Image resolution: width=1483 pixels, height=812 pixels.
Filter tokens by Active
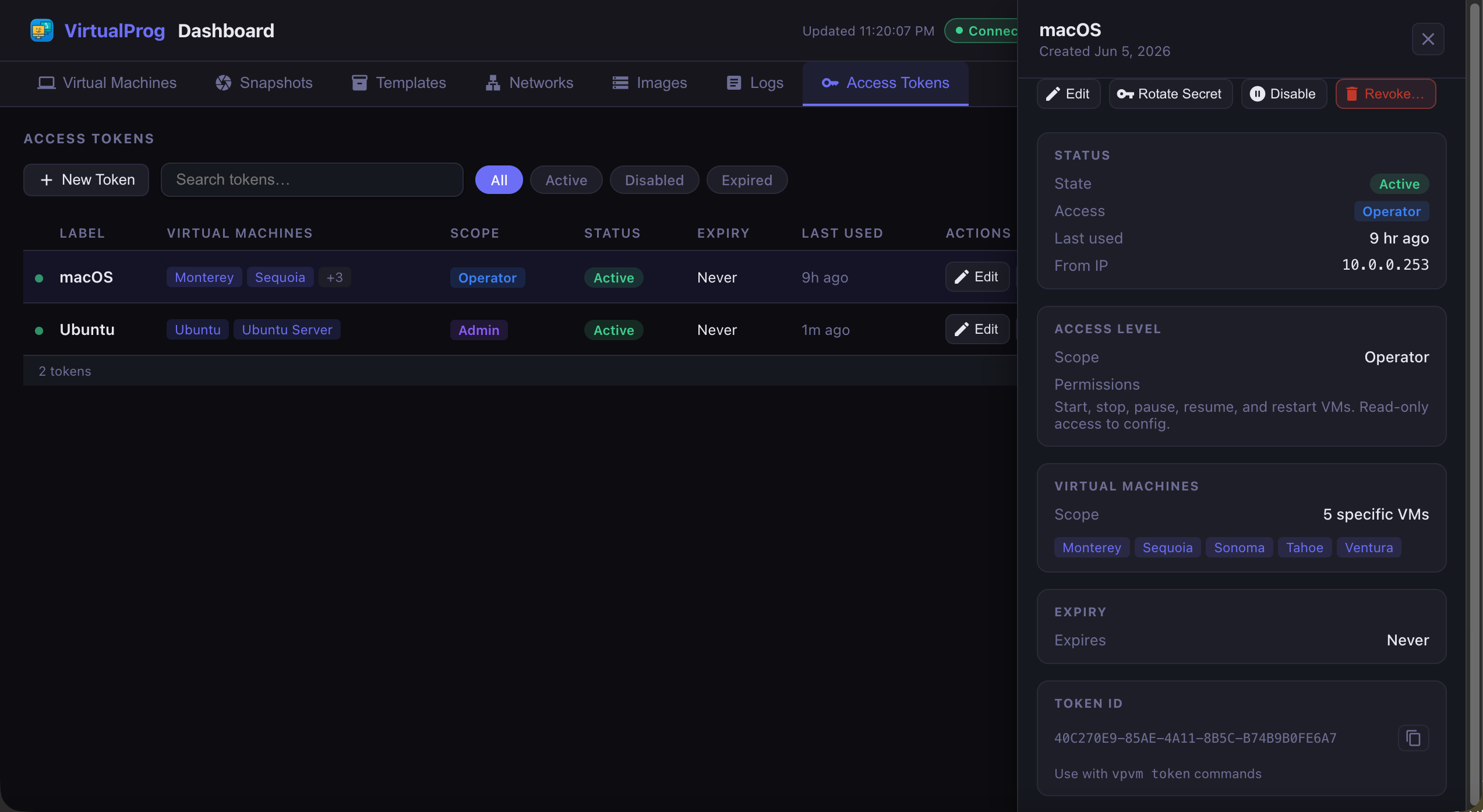pyautogui.click(x=566, y=180)
